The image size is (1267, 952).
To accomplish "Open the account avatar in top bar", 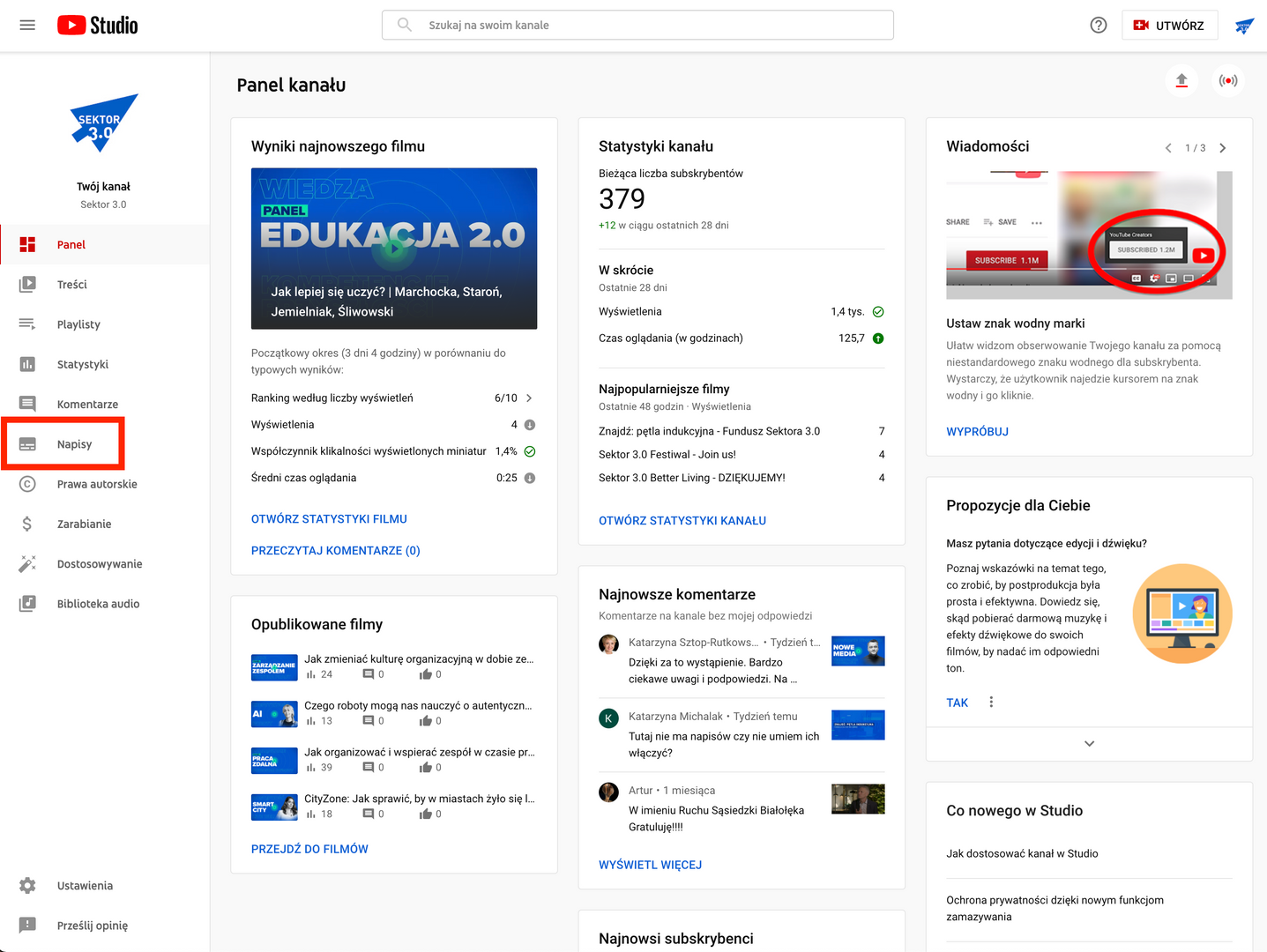I will pos(1244,26).
